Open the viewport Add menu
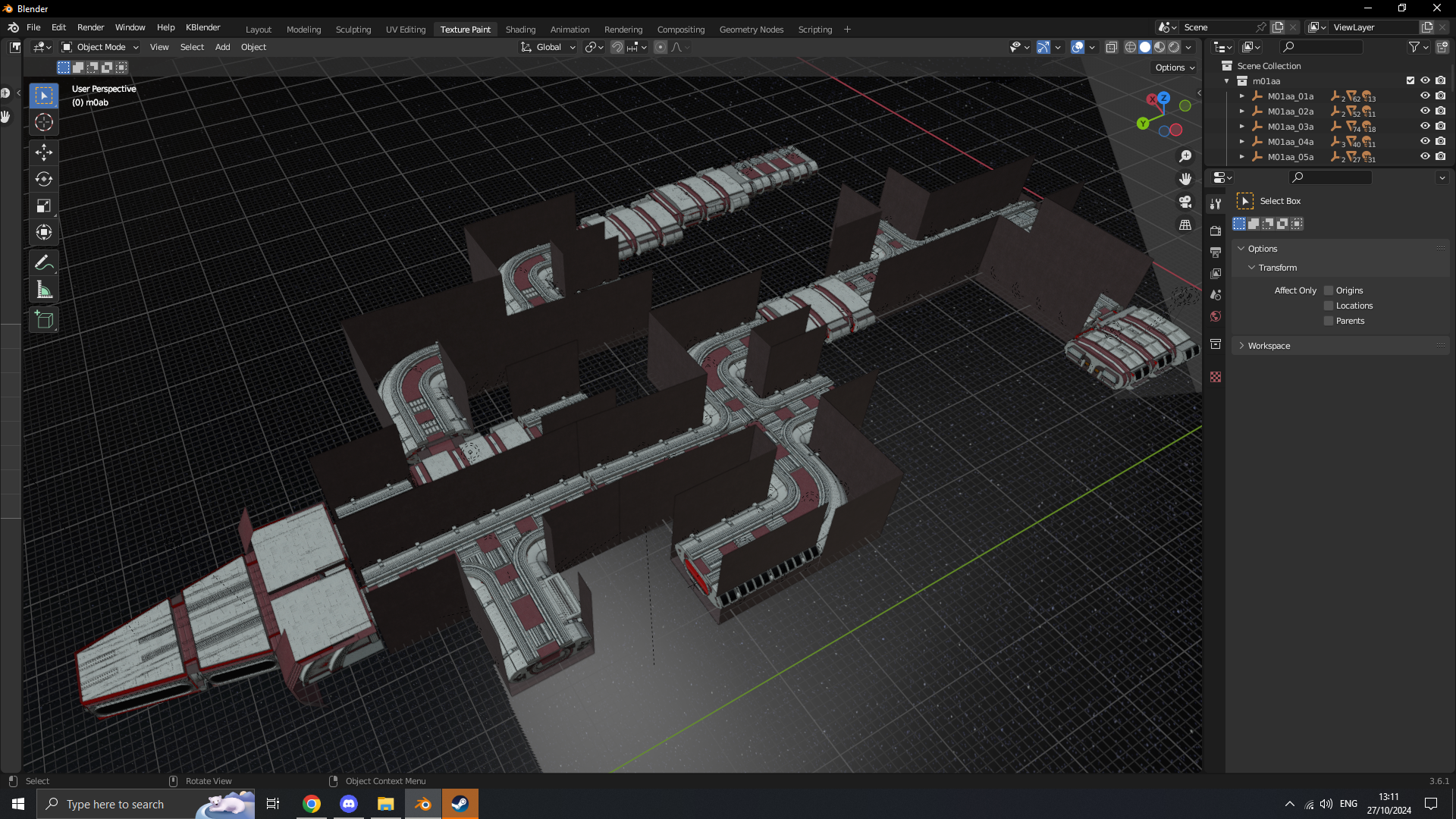 click(222, 47)
